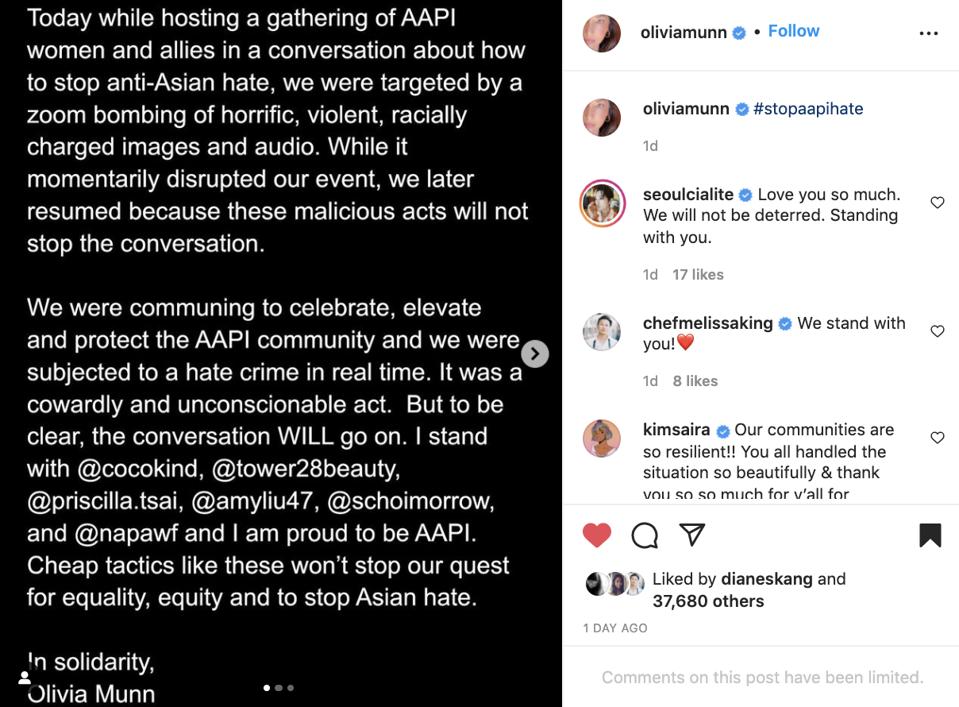Screen dimensions: 959x707
Task: Click the tagged people icon on the image
Action: [x=25, y=678]
